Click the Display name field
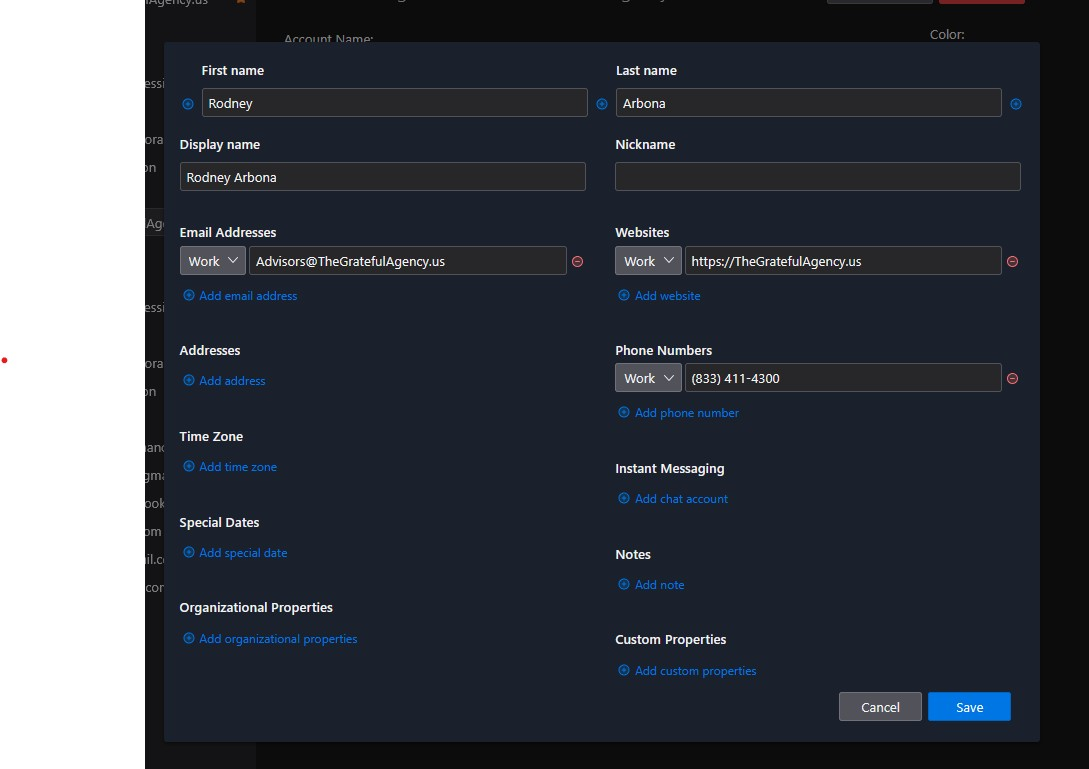 [x=383, y=176]
